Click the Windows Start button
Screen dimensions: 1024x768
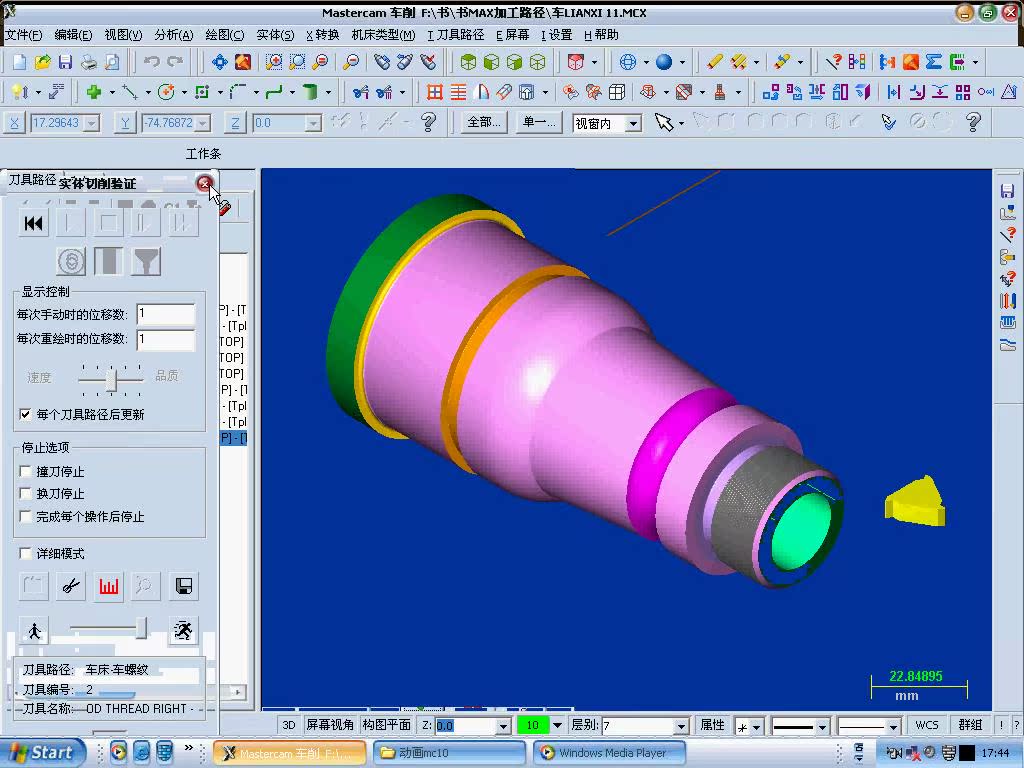[42, 753]
